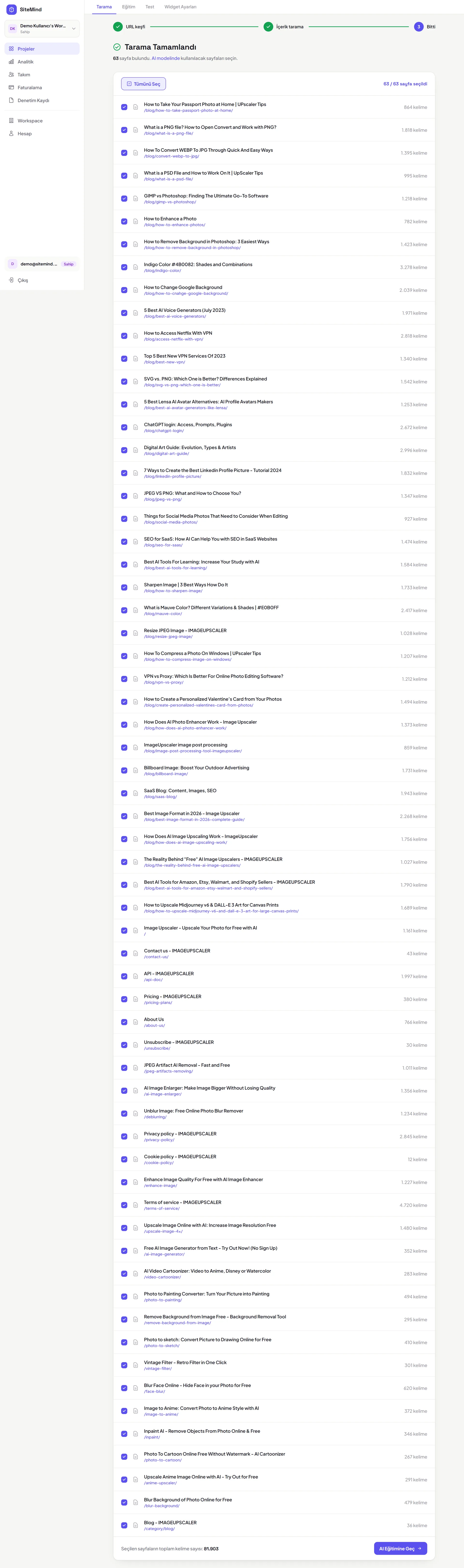Uncheck 'How To Convert WEBP To JPG' page
Viewport: 464px width, 1568px height.
click(124, 153)
